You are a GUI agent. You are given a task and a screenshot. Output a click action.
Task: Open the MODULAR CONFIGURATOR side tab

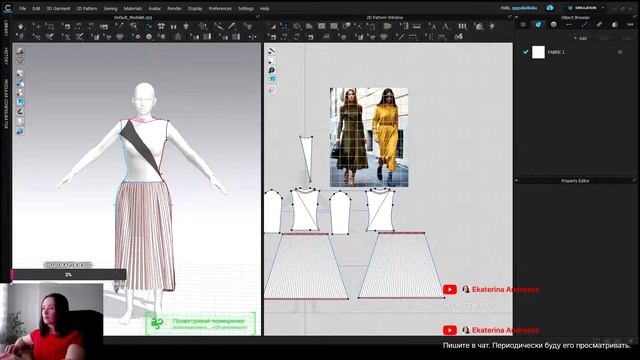[6, 104]
